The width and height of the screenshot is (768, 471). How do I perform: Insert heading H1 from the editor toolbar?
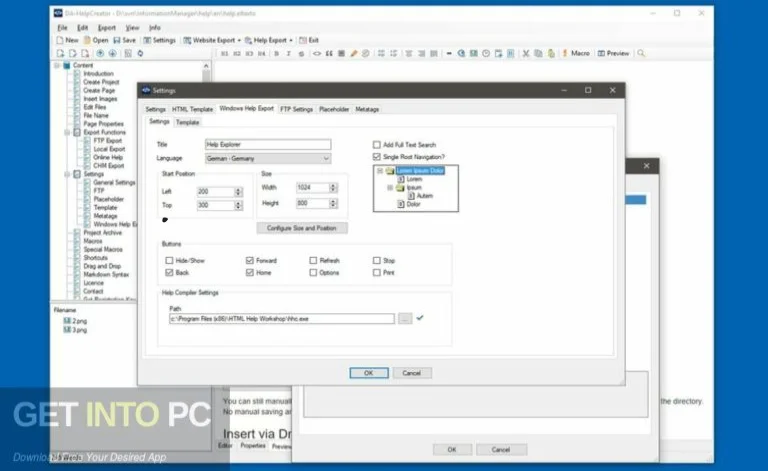coord(224,53)
